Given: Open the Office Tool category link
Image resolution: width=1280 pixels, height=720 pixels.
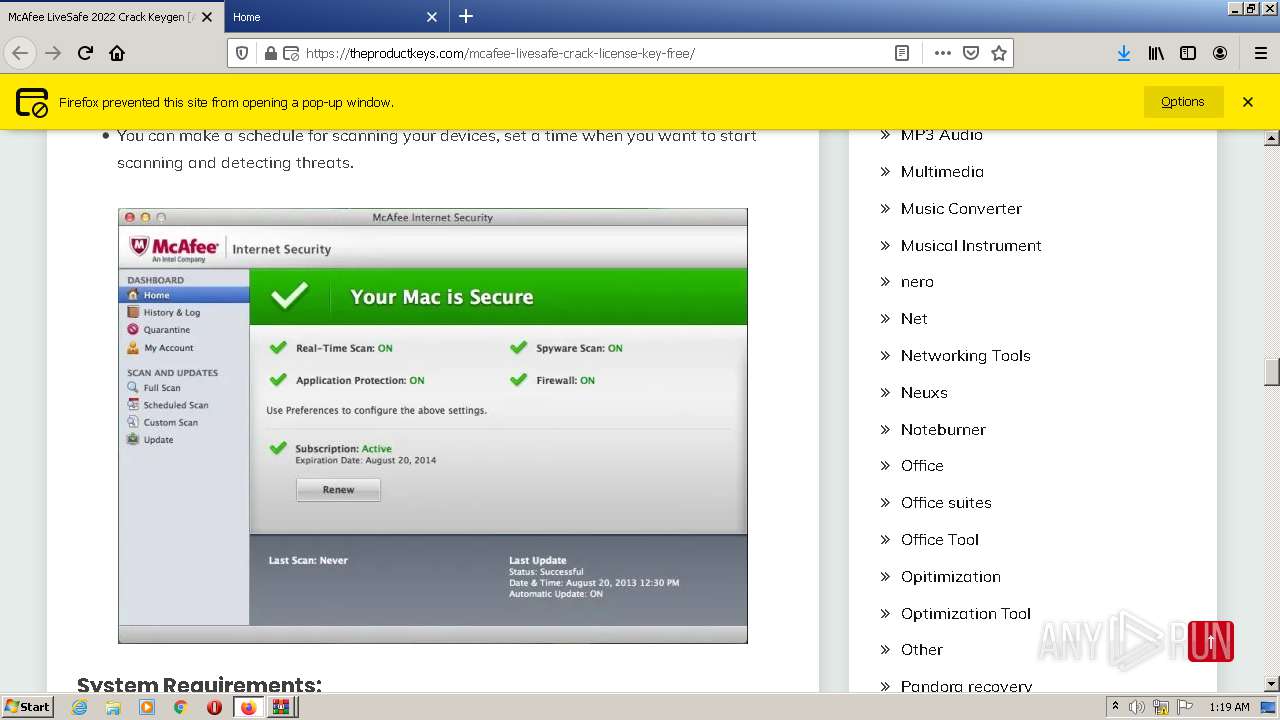Looking at the screenshot, I should click(x=940, y=540).
